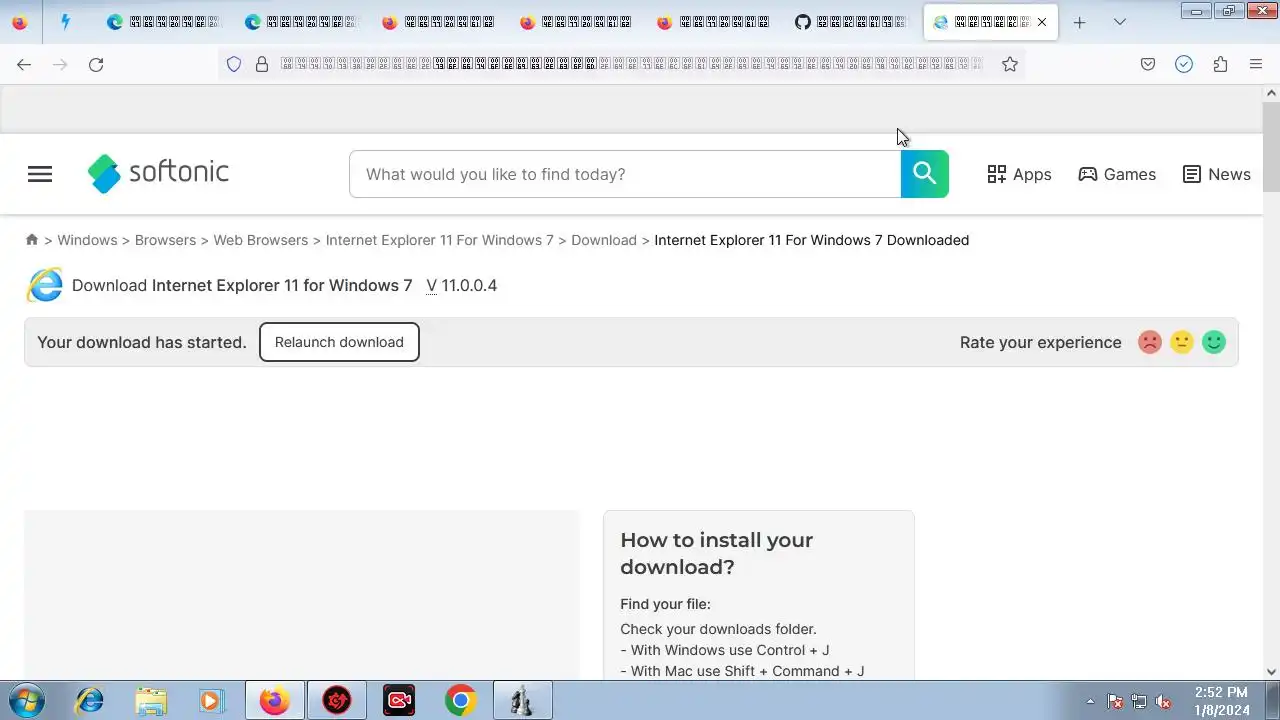Click the Relaunch download button
The image size is (1280, 720).
[x=339, y=342]
